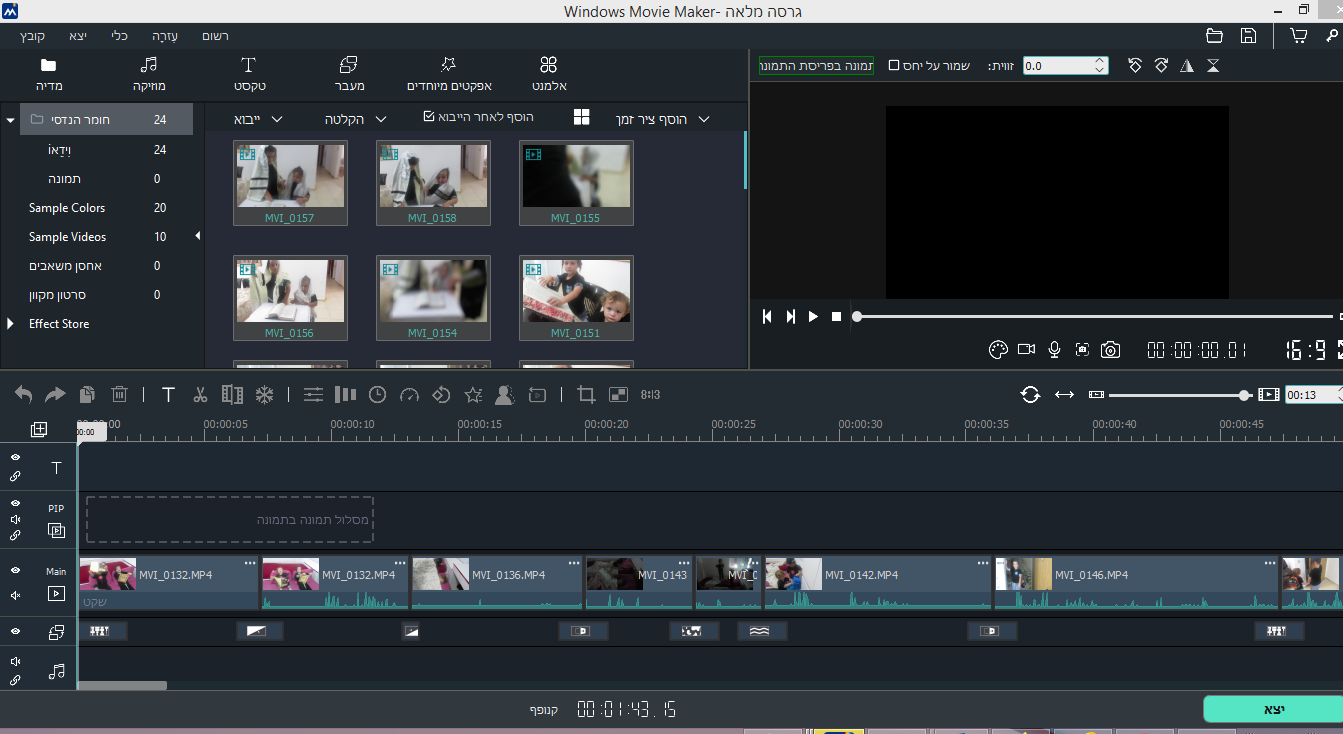Open the 'קובץ' menu in the menu bar
The width and height of the screenshot is (1343, 734).
[x=32, y=36]
